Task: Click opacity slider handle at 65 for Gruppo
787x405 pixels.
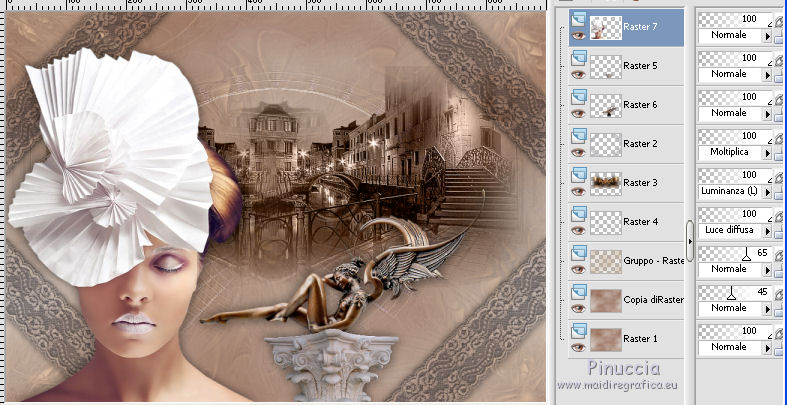Action: click(747, 256)
